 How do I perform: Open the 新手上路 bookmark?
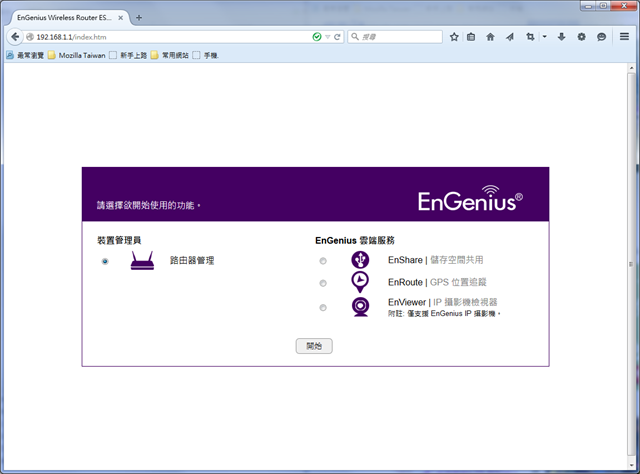[x=128, y=55]
